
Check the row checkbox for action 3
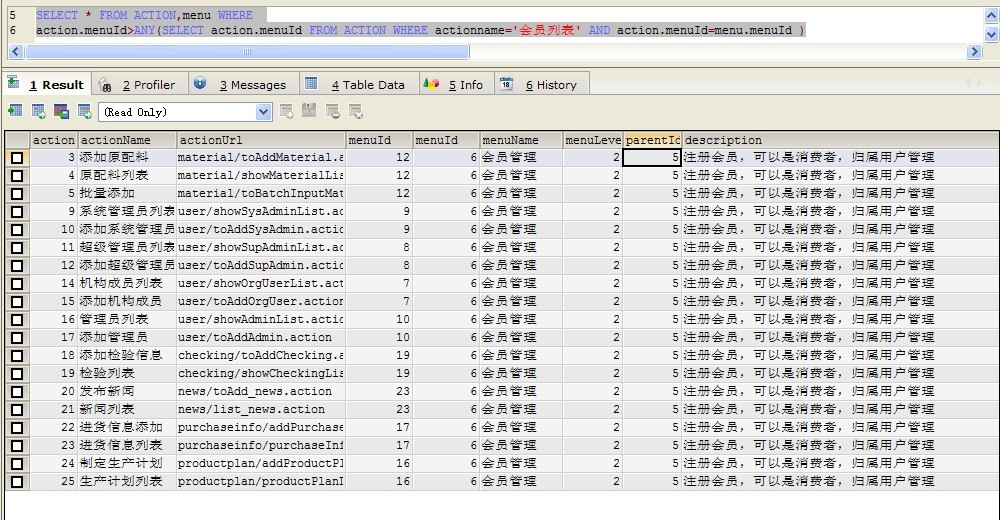click(x=17, y=158)
